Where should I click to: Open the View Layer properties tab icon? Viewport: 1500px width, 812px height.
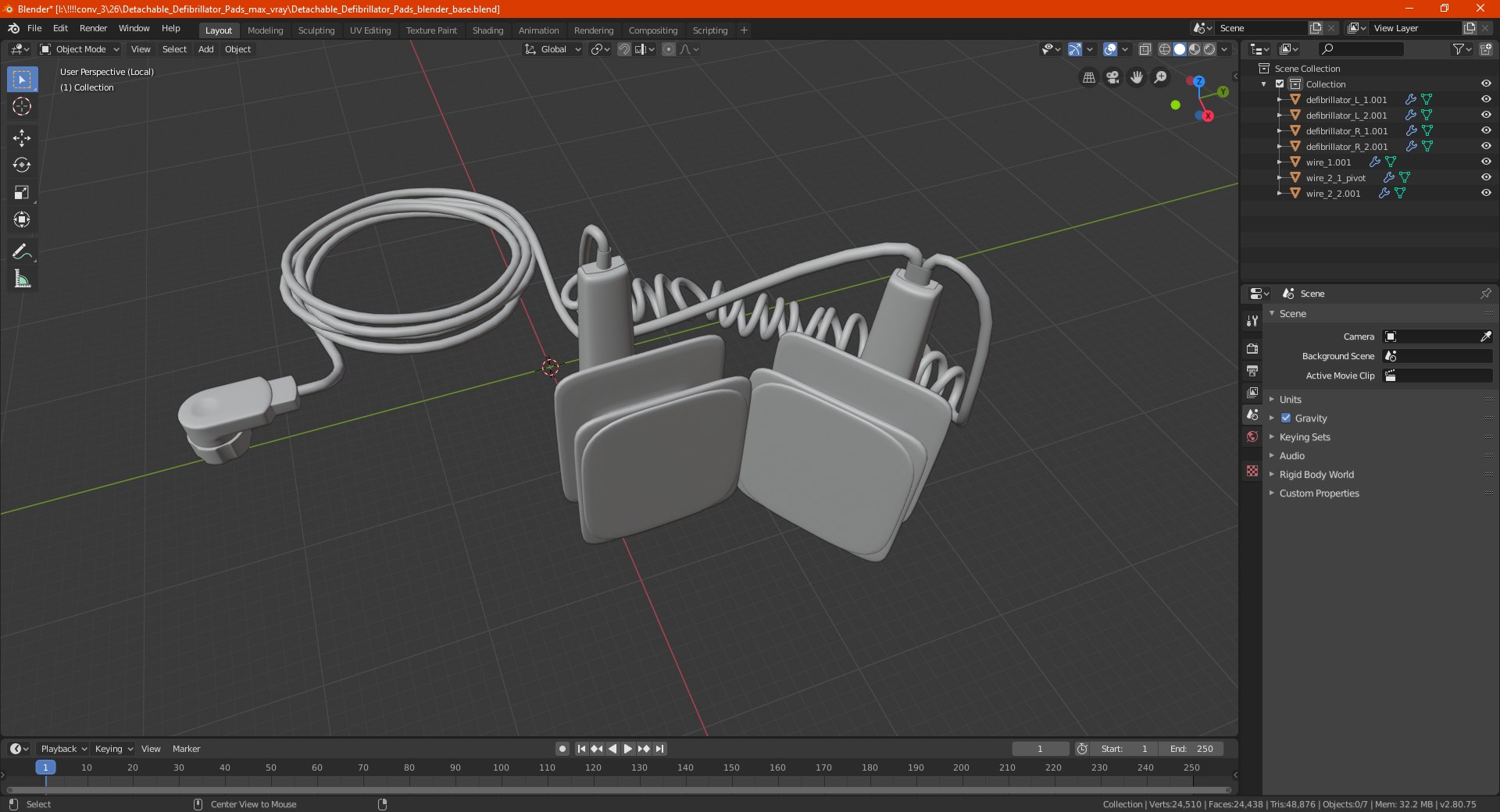pos(1252,392)
